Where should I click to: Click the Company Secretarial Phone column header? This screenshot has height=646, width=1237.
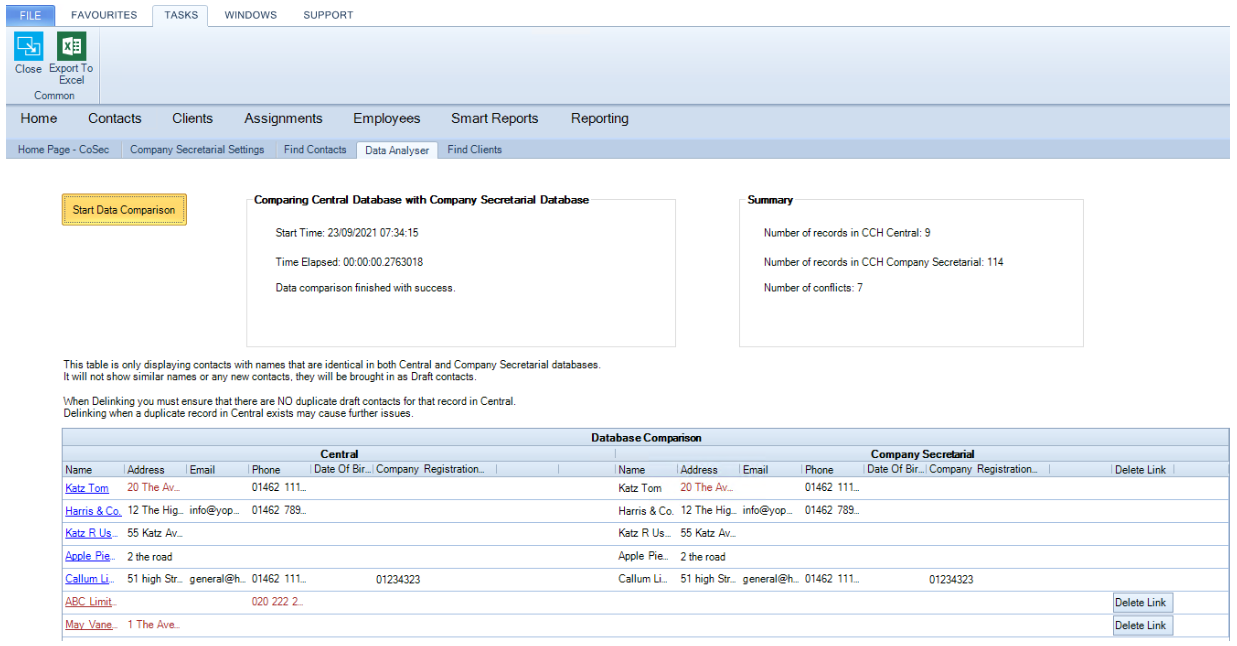[x=833, y=470]
